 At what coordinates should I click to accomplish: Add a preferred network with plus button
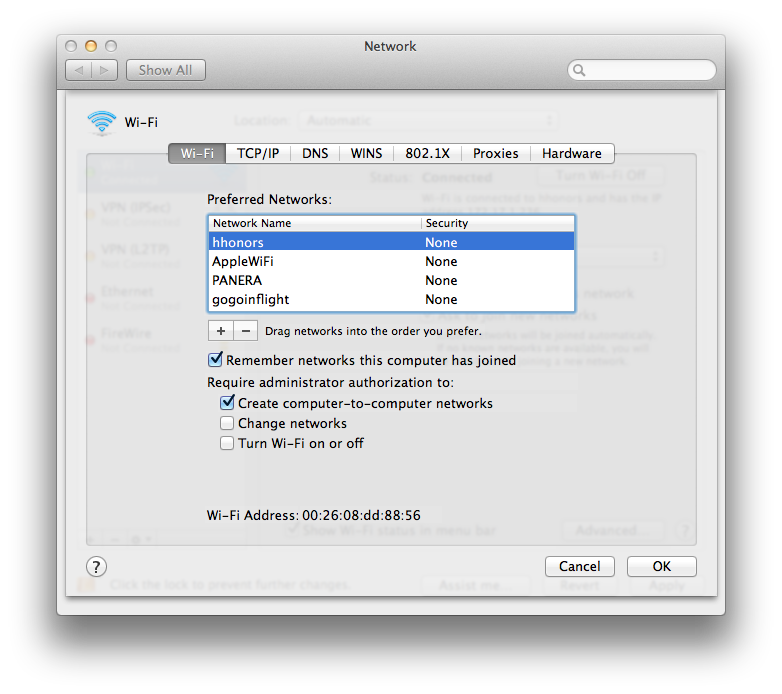[220, 331]
